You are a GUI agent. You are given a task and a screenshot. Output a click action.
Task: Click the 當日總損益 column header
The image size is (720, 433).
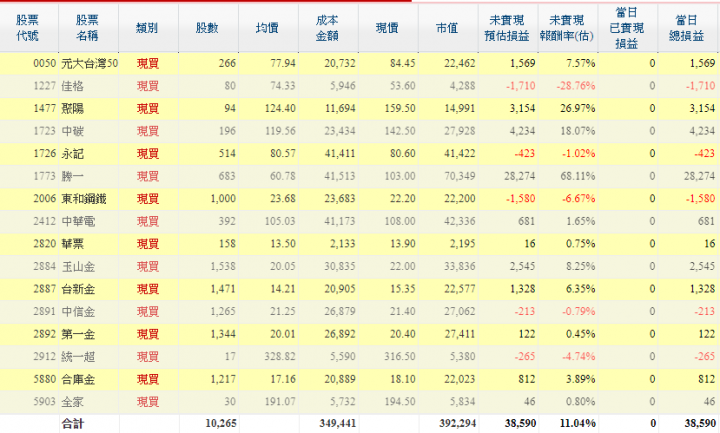pos(687,28)
